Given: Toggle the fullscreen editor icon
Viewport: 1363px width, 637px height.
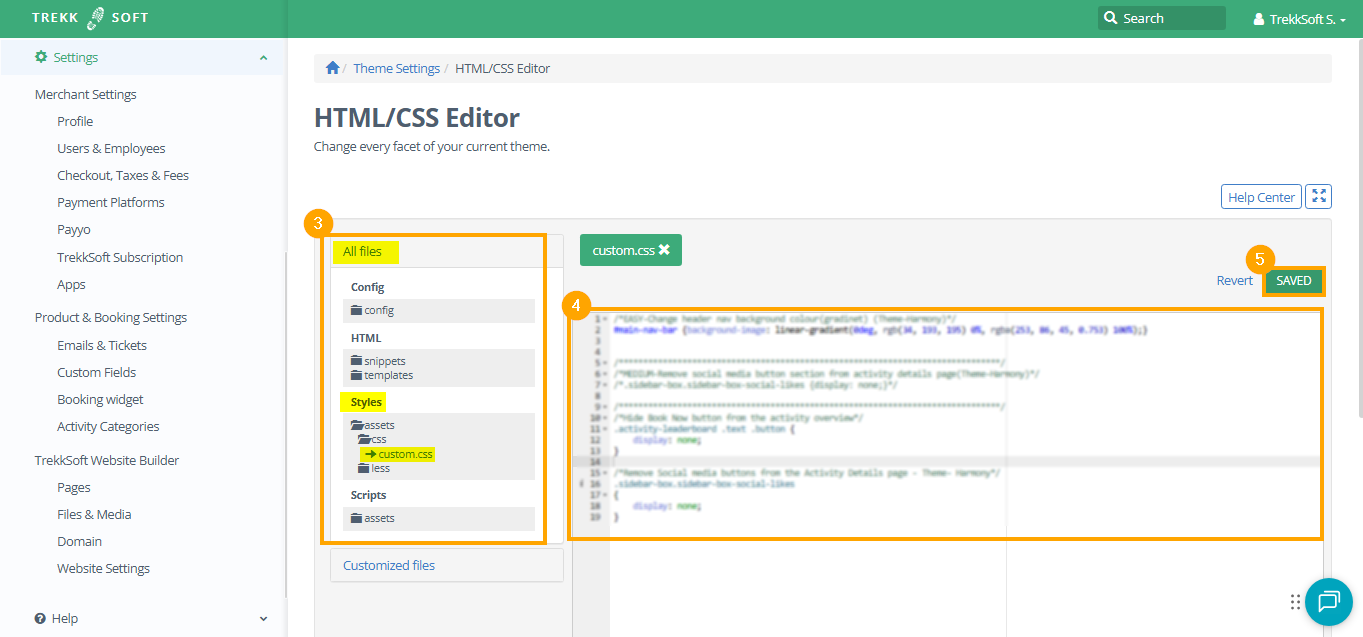Looking at the screenshot, I should coord(1319,197).
